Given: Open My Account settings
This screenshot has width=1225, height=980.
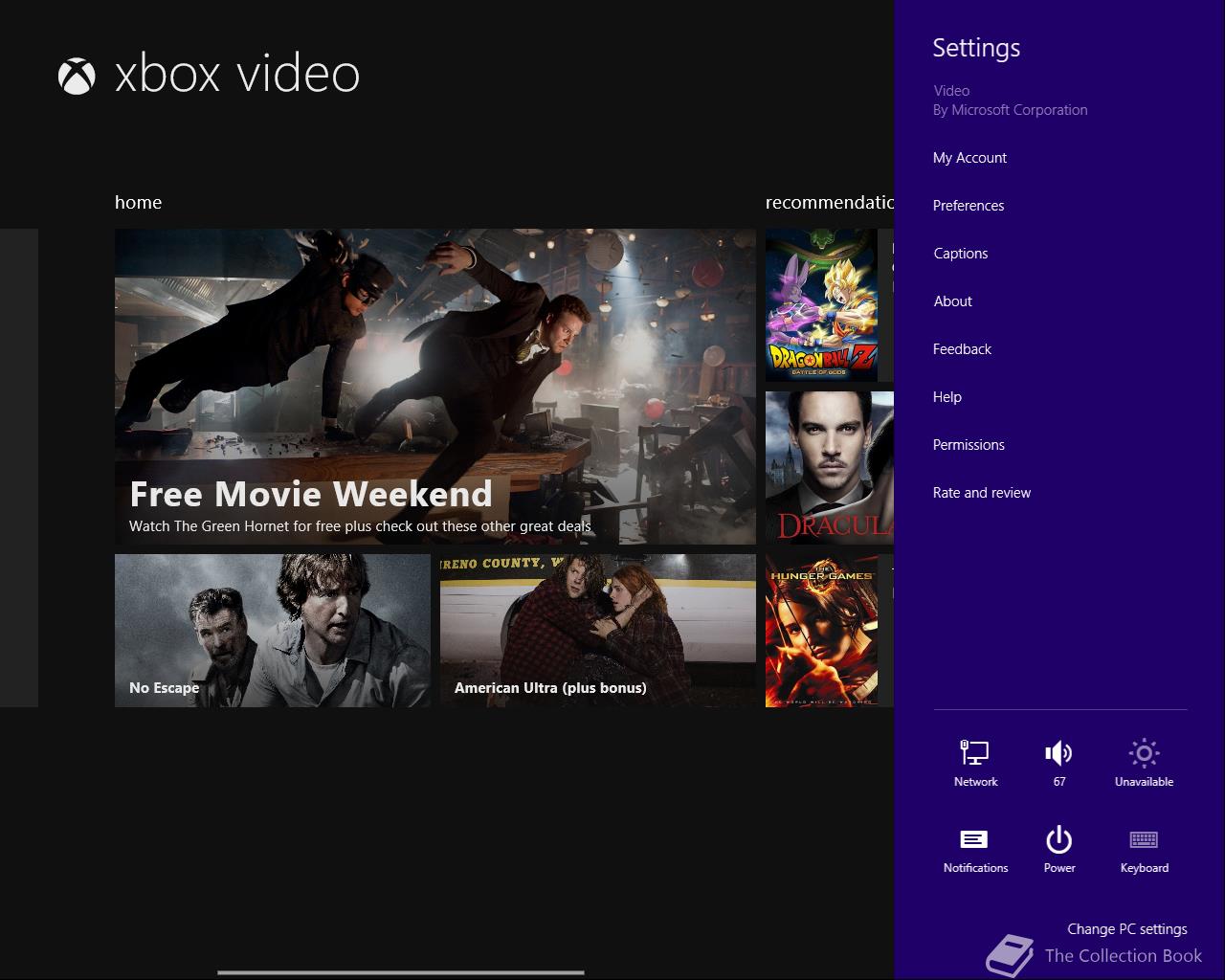Looking at the screenshot, I should coord(969,158).
